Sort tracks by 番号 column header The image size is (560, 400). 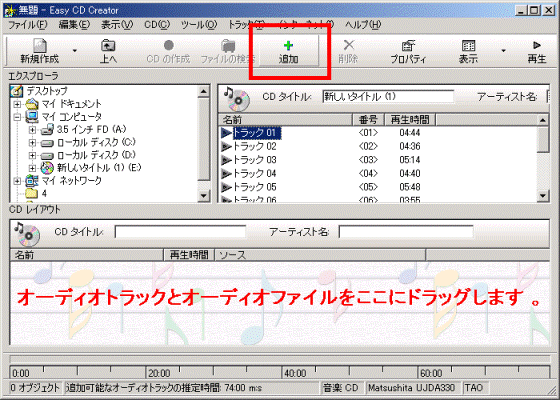[368, 120]
